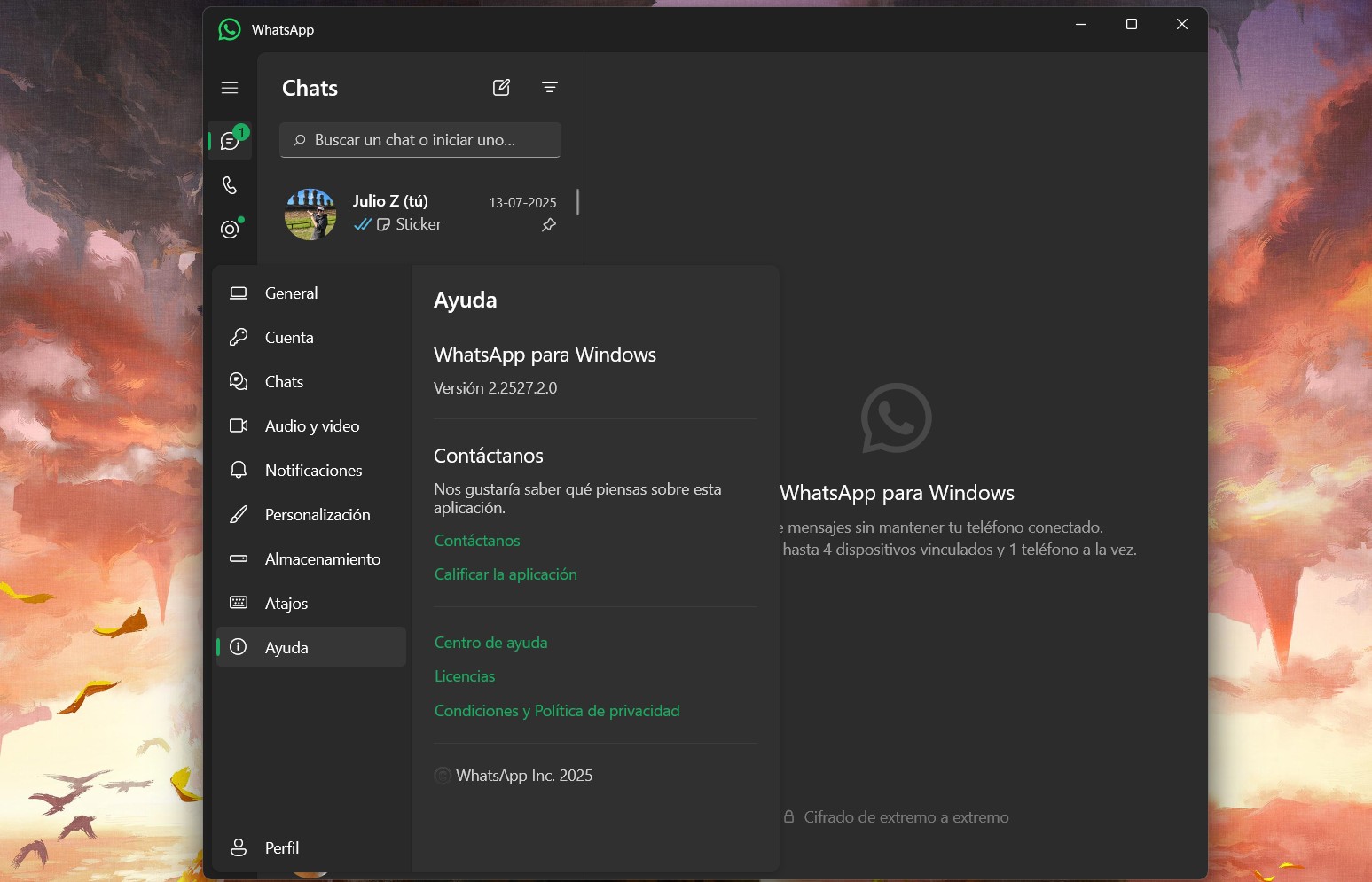
Task: Close the WhatsApp window
Action: click(1182, 24)
